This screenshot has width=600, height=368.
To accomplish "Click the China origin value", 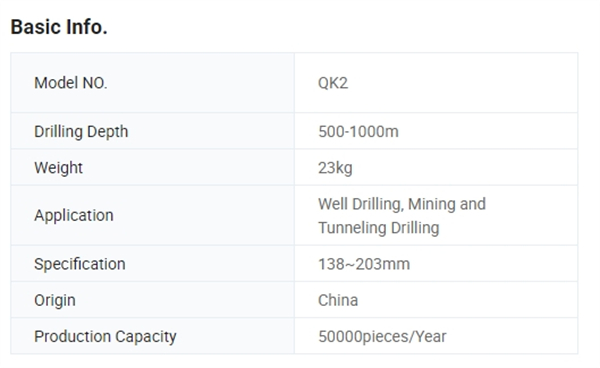I will point(338,300).
